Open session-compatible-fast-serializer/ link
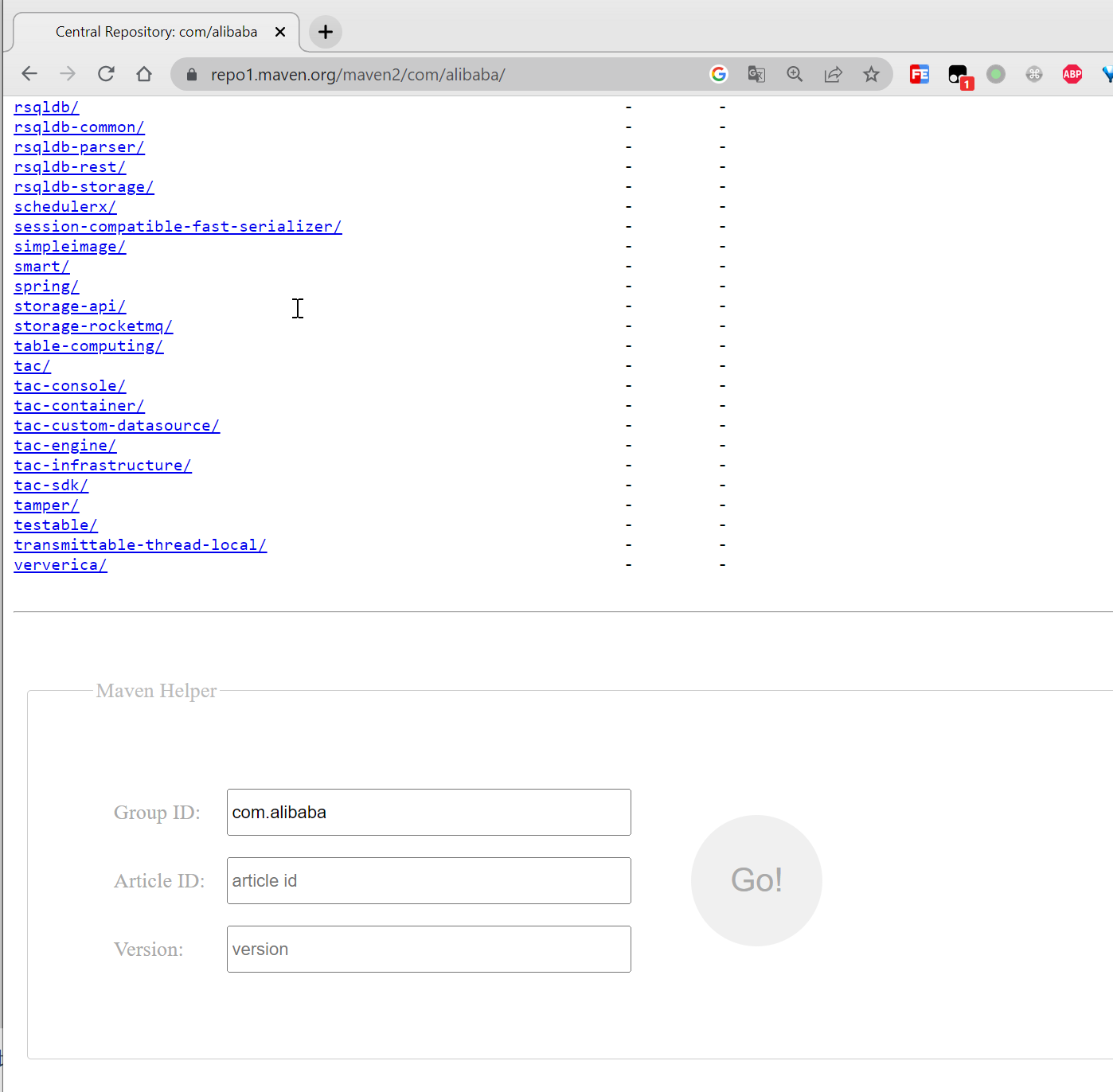 tap(178, 227)
